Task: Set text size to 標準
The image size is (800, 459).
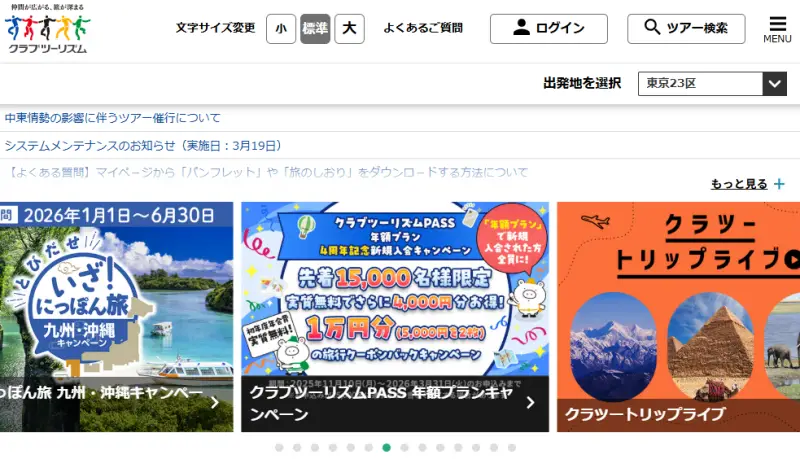Action: pos(315,29)
